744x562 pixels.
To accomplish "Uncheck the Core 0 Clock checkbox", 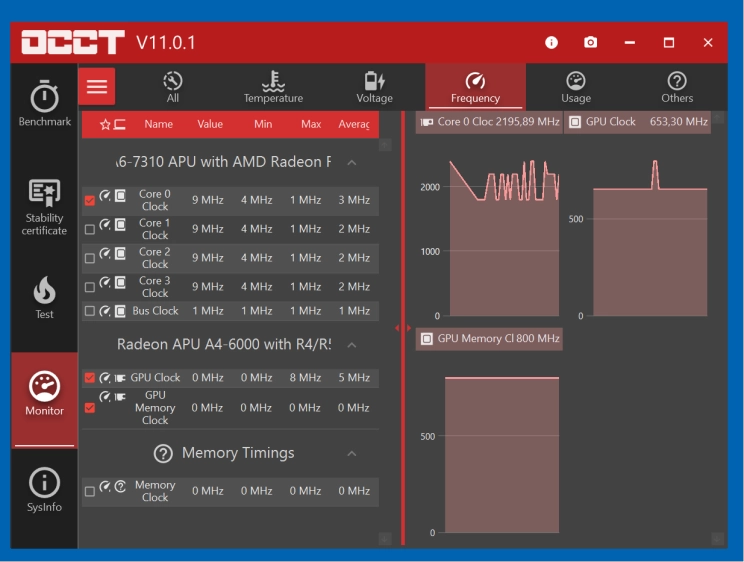I will (x=90, y=200).
